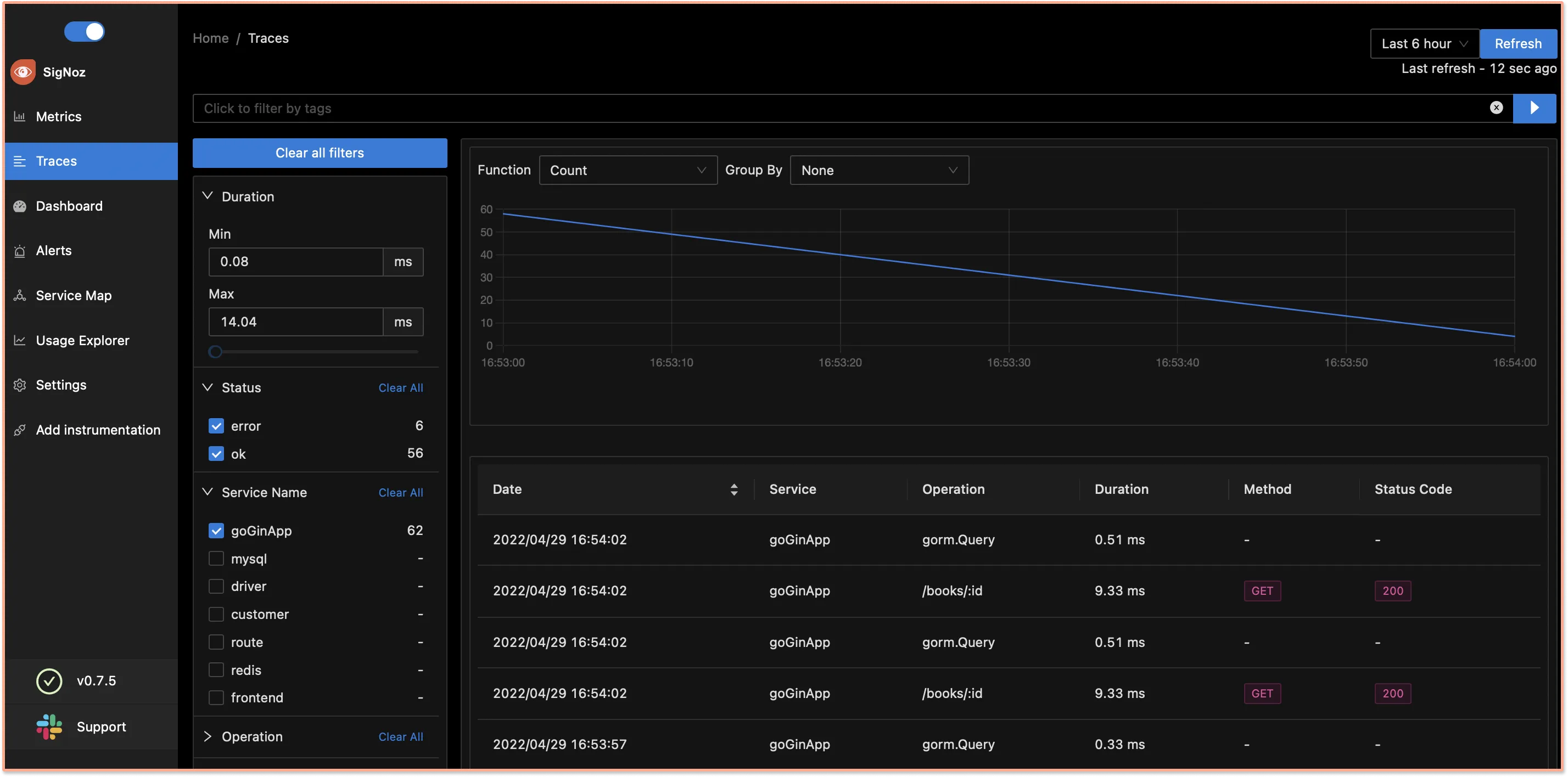
Task: Click the version check circle icon
Action: click(x=49, y=681)
